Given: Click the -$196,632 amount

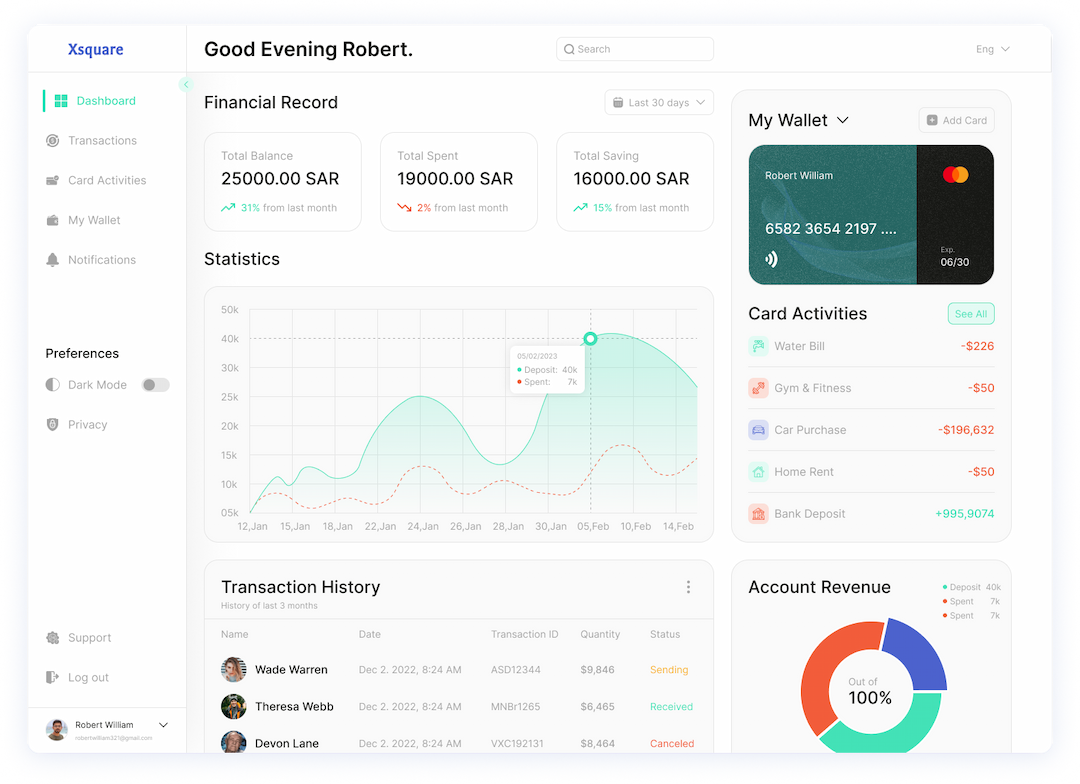Looking at the screenshot, I should (966, 430).
